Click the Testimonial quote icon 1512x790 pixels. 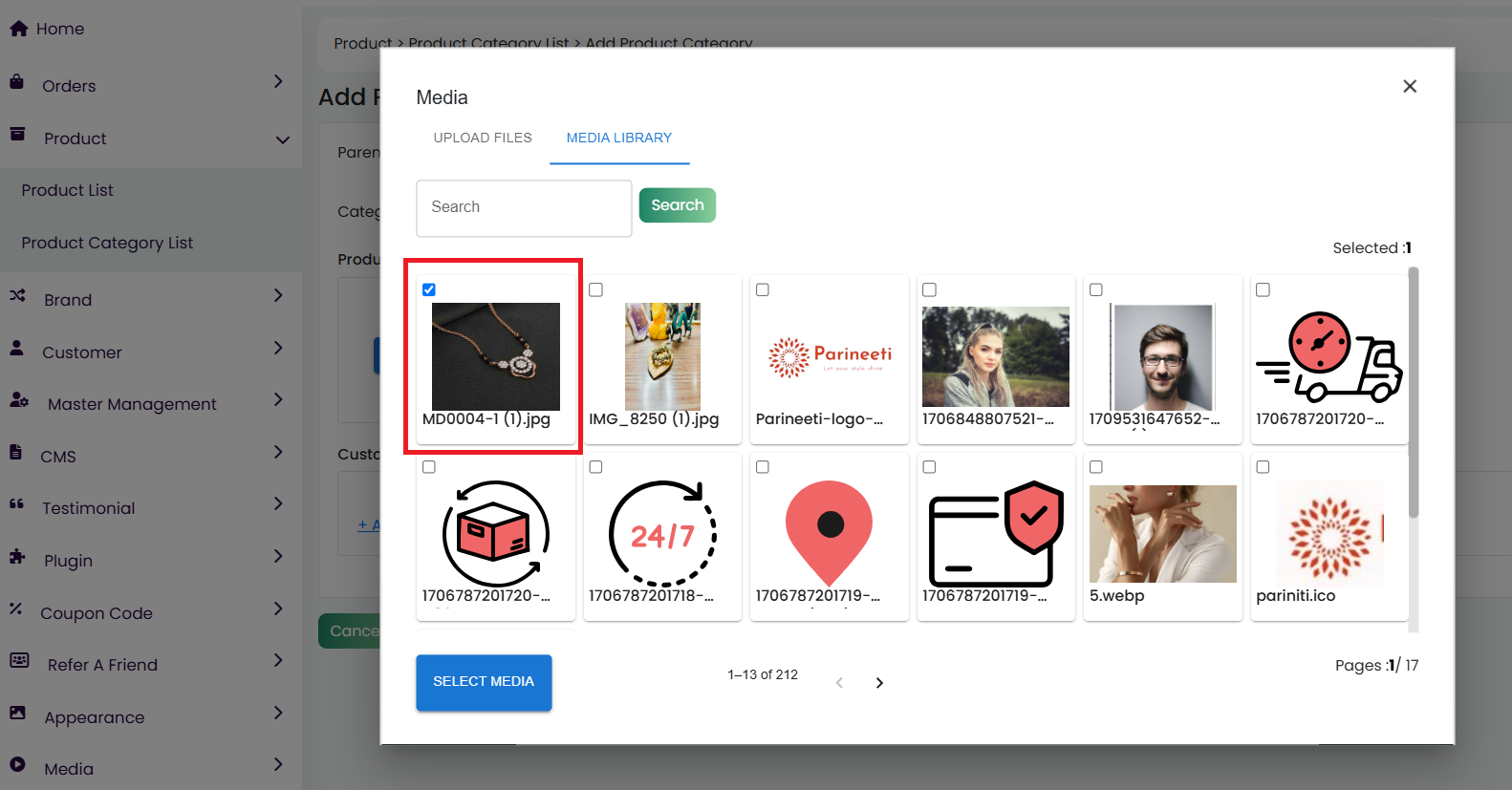16,504
